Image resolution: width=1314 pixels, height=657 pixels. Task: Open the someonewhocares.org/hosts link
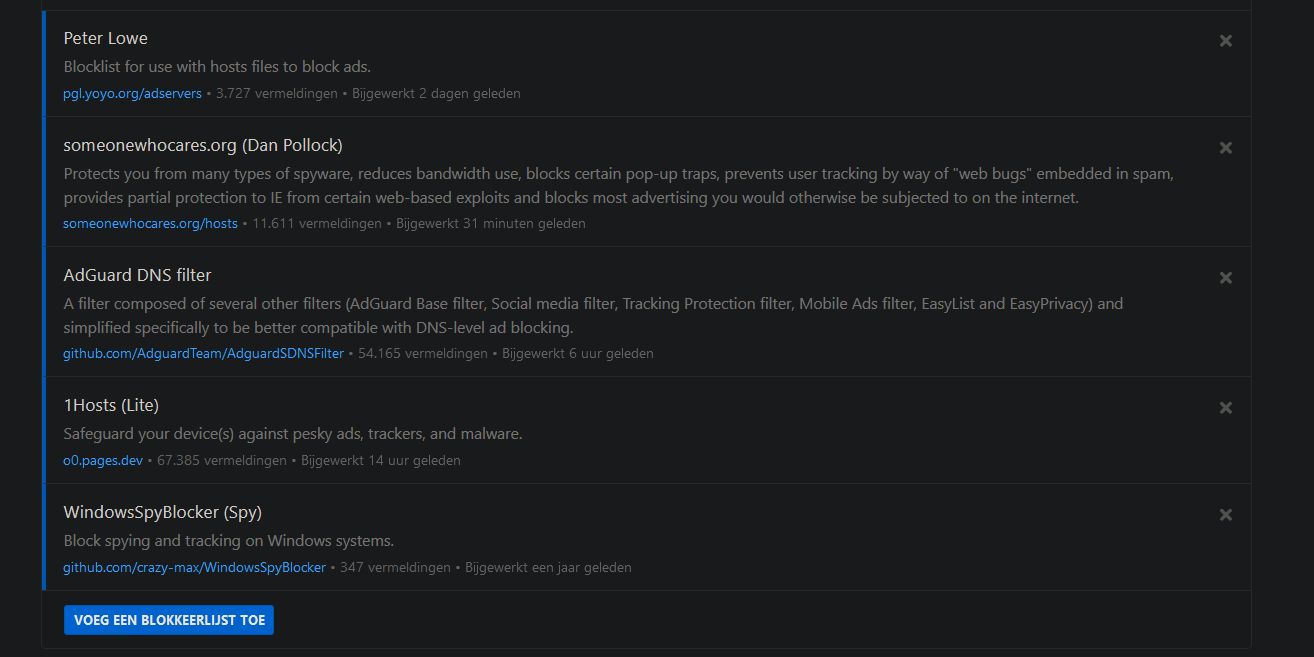tap(150, 223)
